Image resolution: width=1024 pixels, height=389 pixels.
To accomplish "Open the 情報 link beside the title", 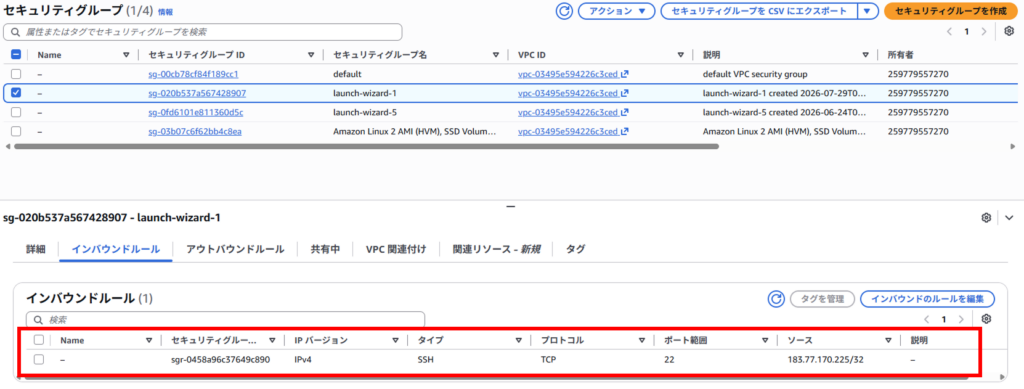I will point(165,12).
